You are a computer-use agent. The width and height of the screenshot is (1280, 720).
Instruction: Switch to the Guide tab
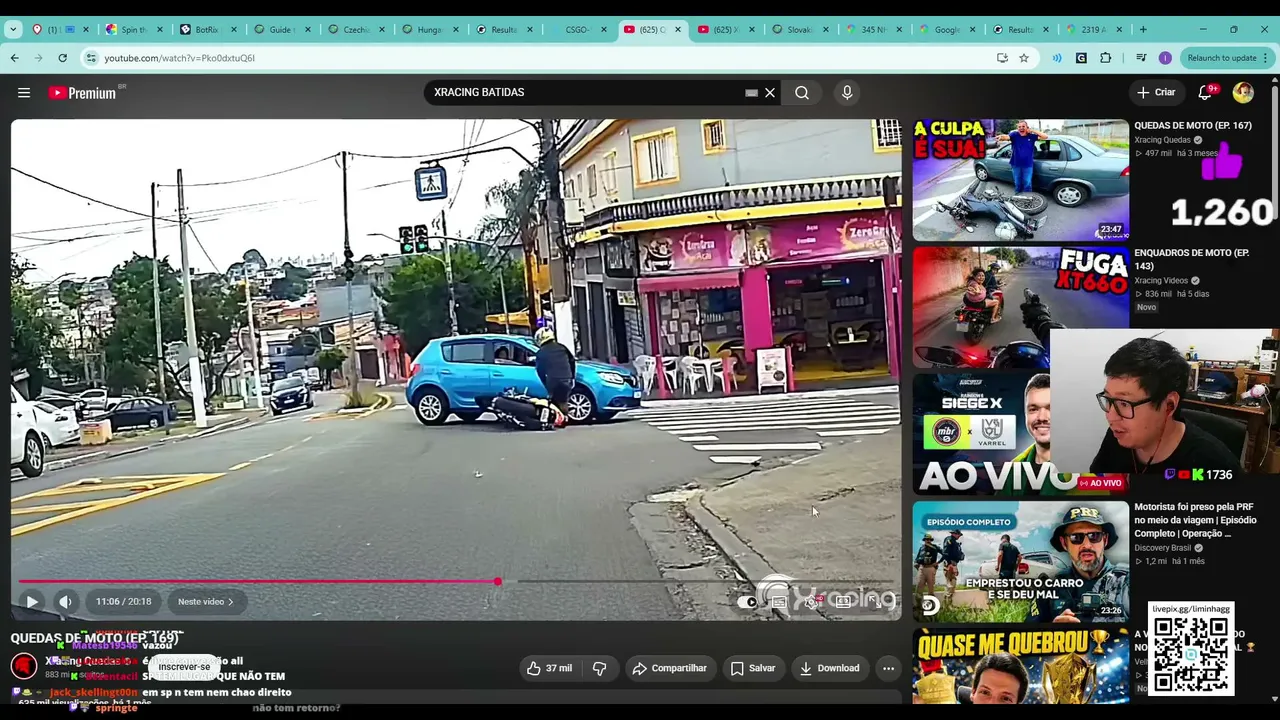tap(283, 29)
